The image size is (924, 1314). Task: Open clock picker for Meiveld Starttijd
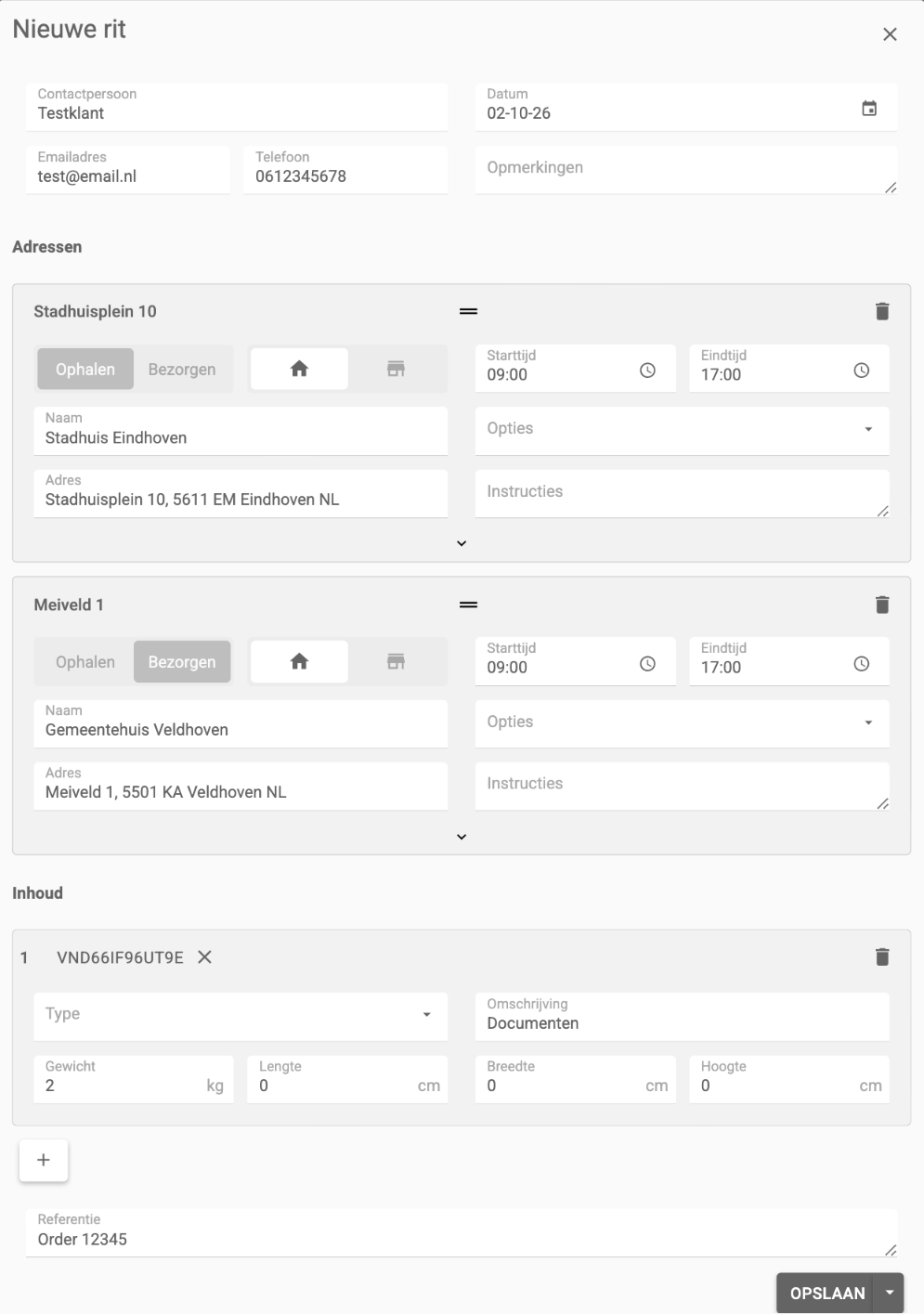coord(647,664)
